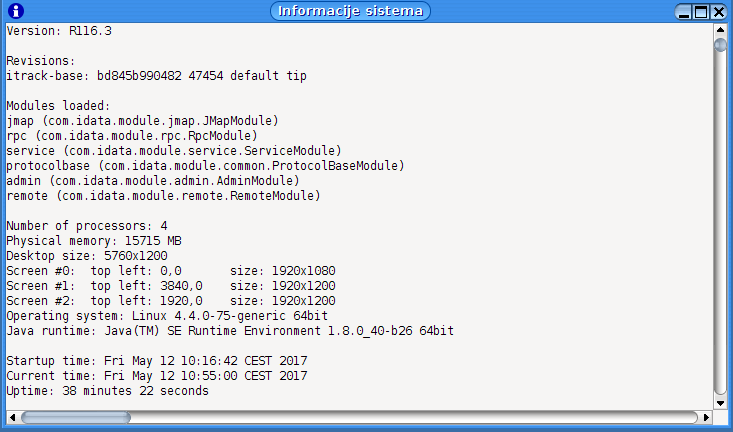
Task: Click the empty vertical scrollbar track
Action: point(720,224)
